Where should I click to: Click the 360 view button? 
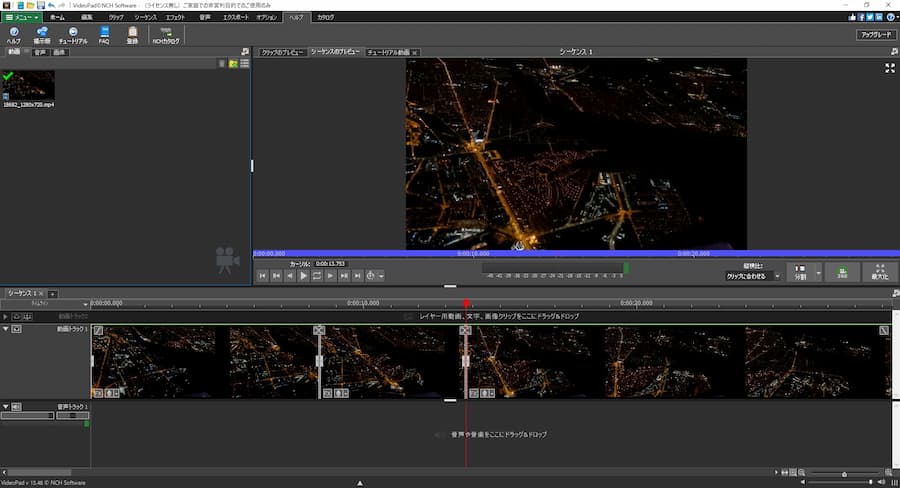pos(843,273)
